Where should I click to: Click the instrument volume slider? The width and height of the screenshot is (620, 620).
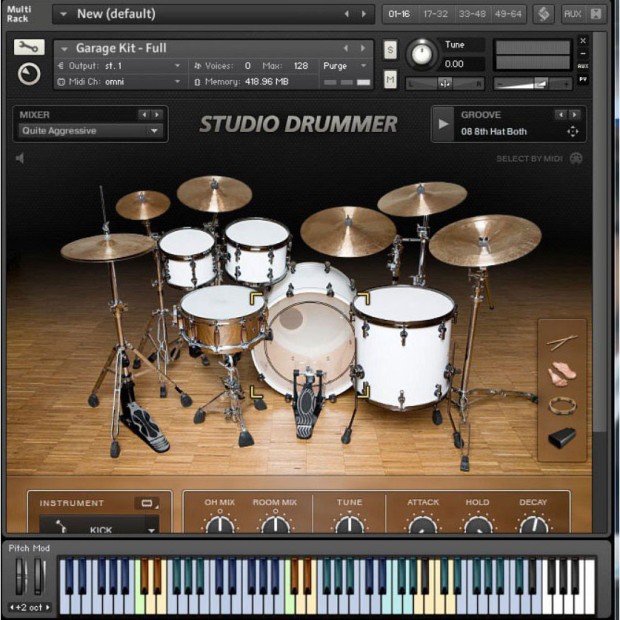[x=533, y=84]
